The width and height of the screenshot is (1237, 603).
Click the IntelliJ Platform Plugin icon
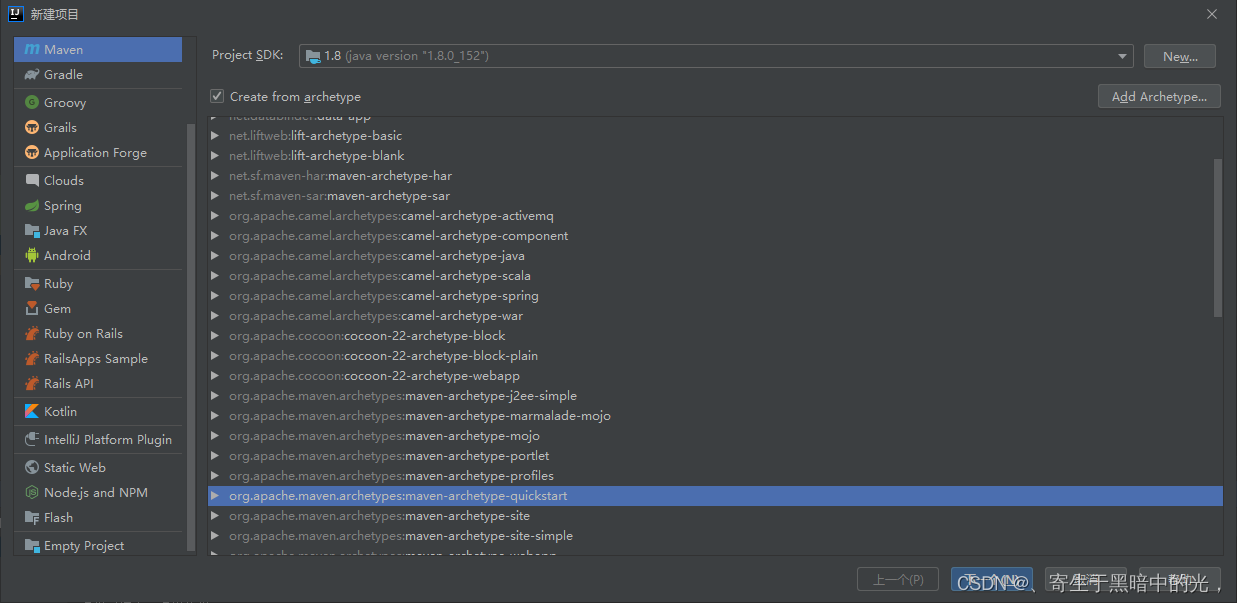[x=32, y=439]
